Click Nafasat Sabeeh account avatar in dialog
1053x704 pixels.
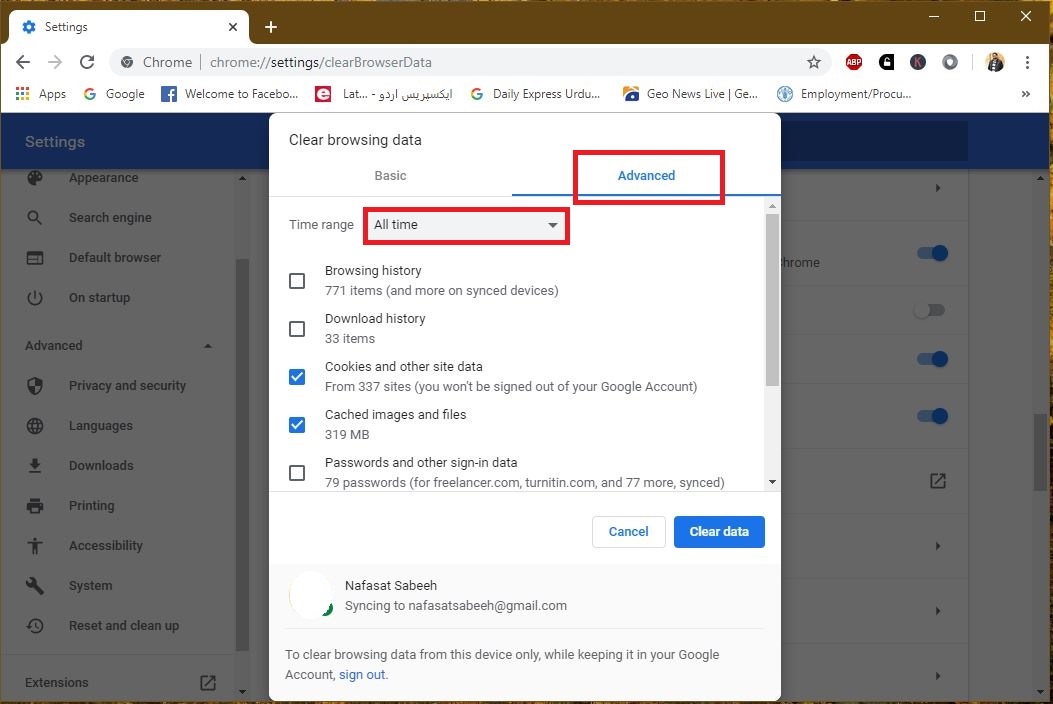click(x=311, y=595)
